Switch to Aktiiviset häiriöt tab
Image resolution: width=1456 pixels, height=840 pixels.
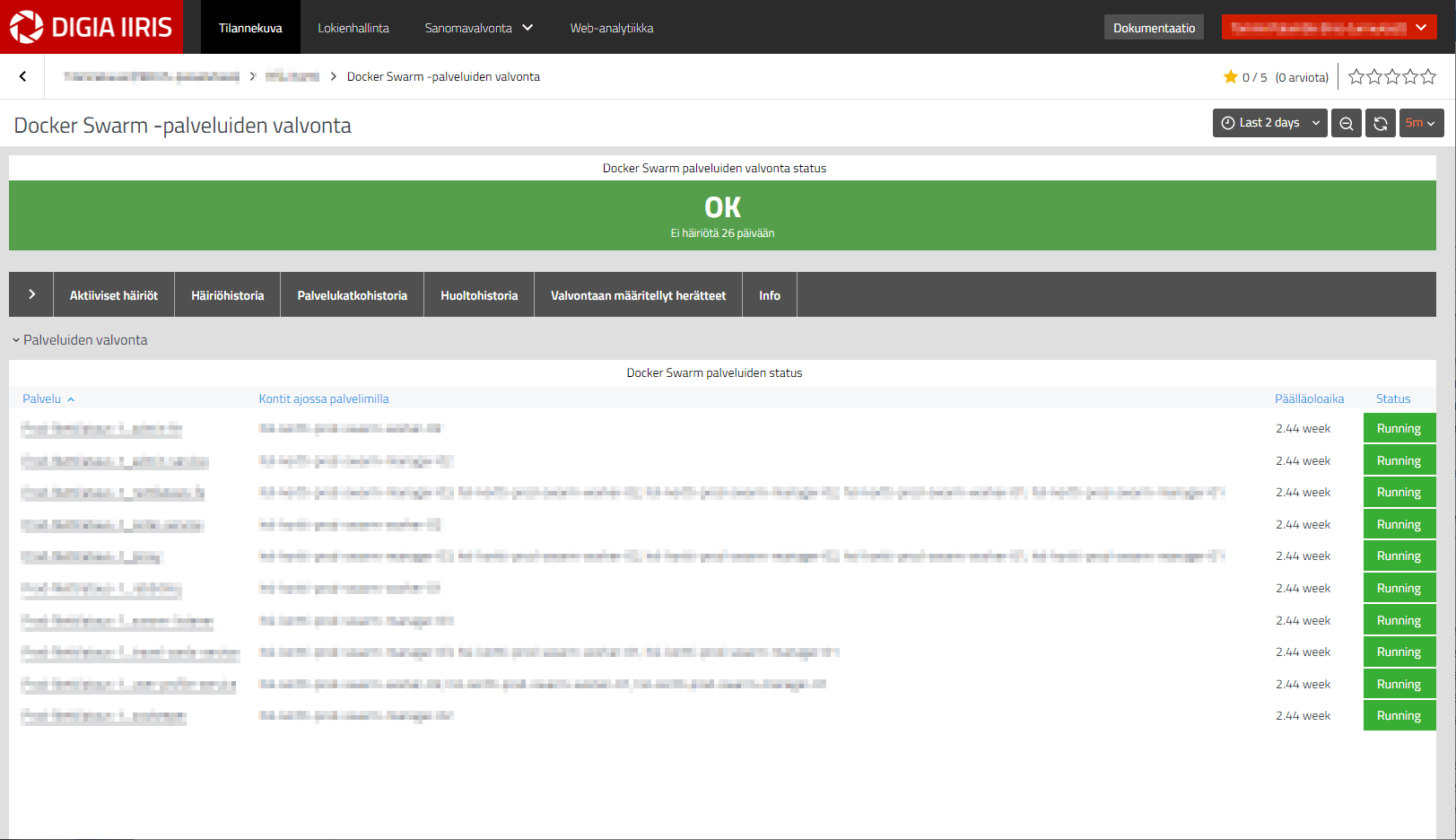click(x=114, y=295)
